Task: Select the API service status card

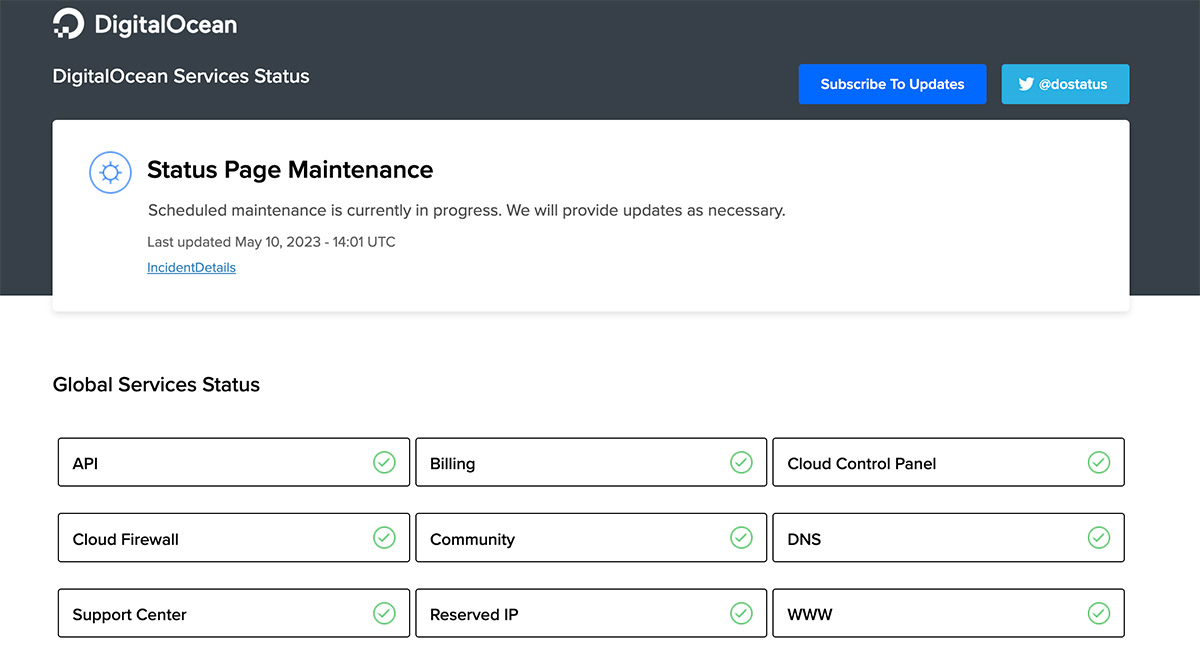Action: coord(233,462)
